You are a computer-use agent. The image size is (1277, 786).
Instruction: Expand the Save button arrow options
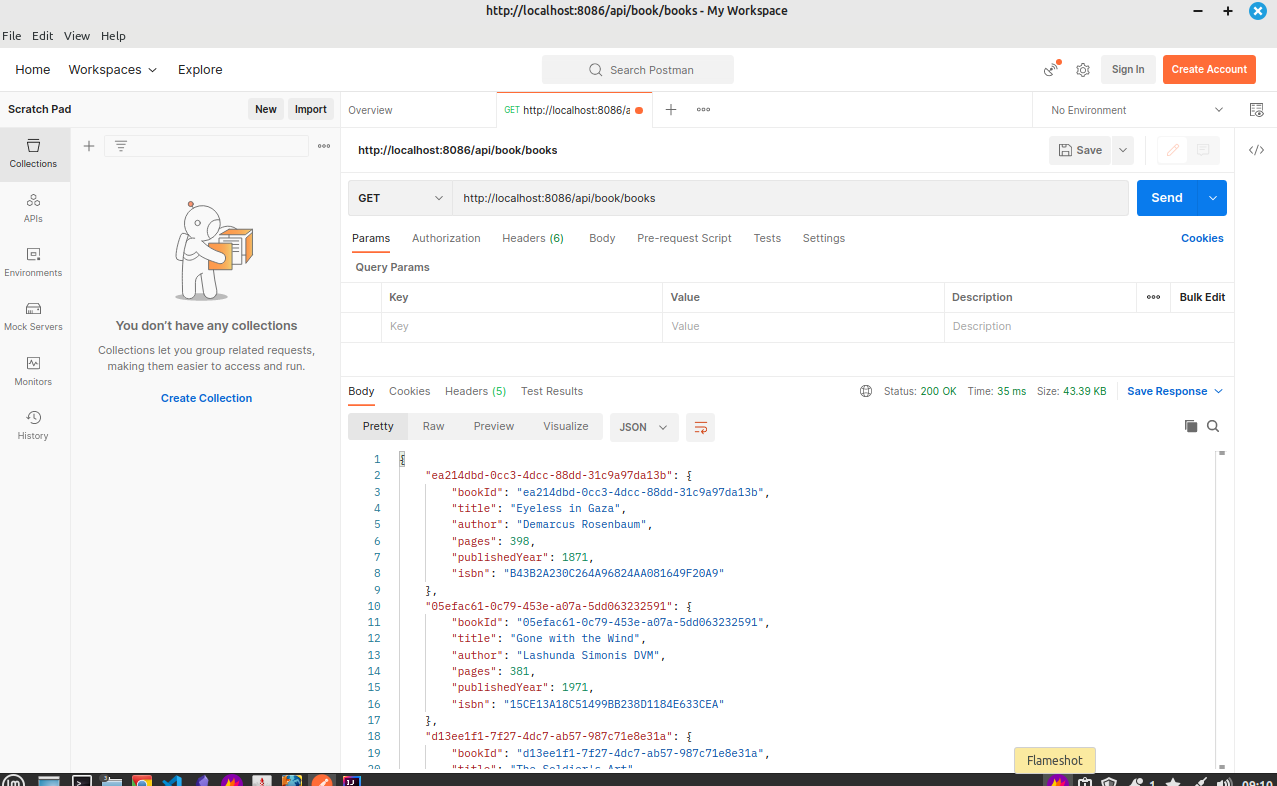[x=1123, y=150]
